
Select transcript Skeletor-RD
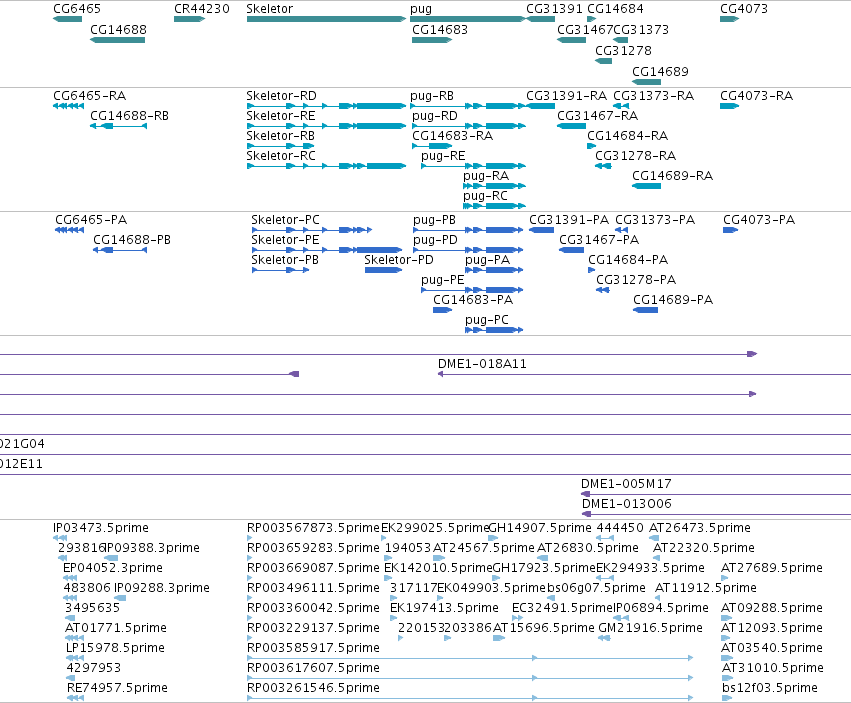click(x=326, y=106)
